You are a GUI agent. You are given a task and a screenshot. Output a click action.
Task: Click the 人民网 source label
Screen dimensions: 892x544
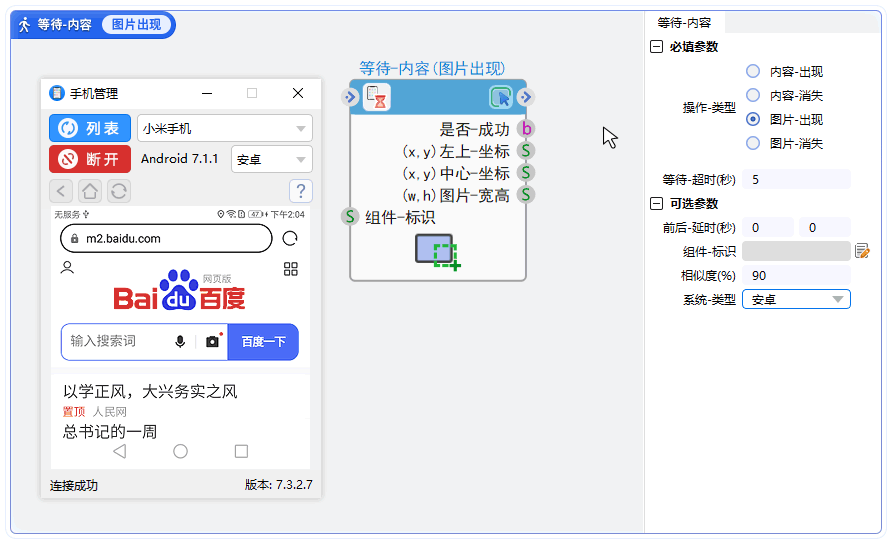110,411
